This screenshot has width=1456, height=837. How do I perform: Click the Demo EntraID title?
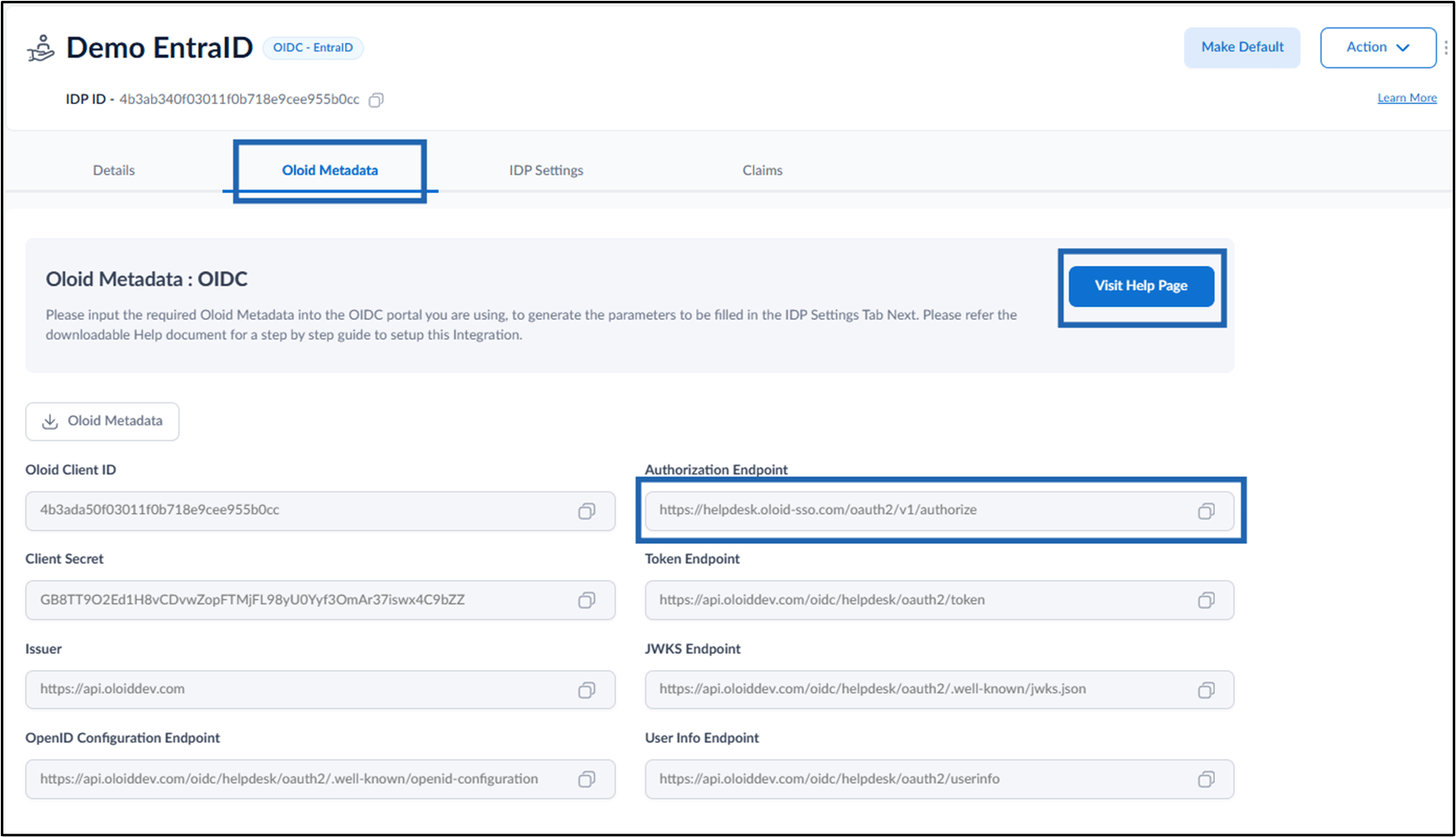click(160, 47)
